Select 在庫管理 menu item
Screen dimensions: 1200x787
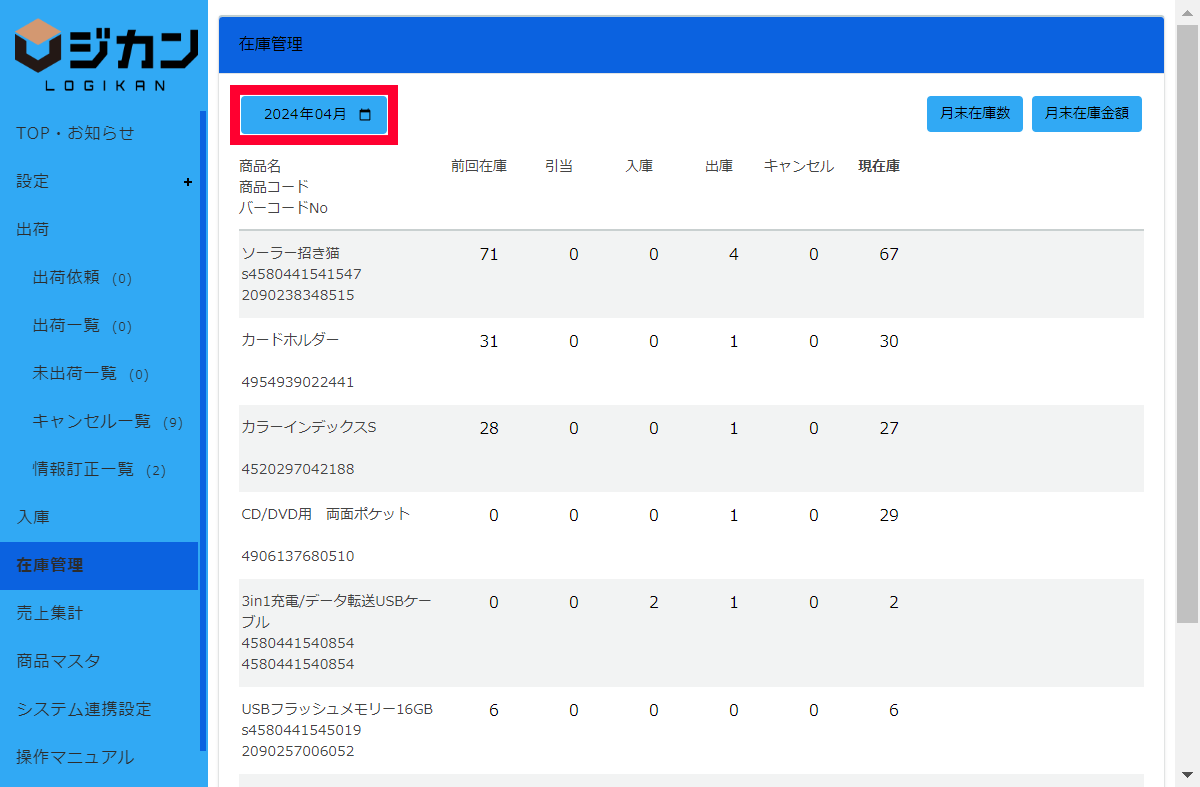pos(50,565)
